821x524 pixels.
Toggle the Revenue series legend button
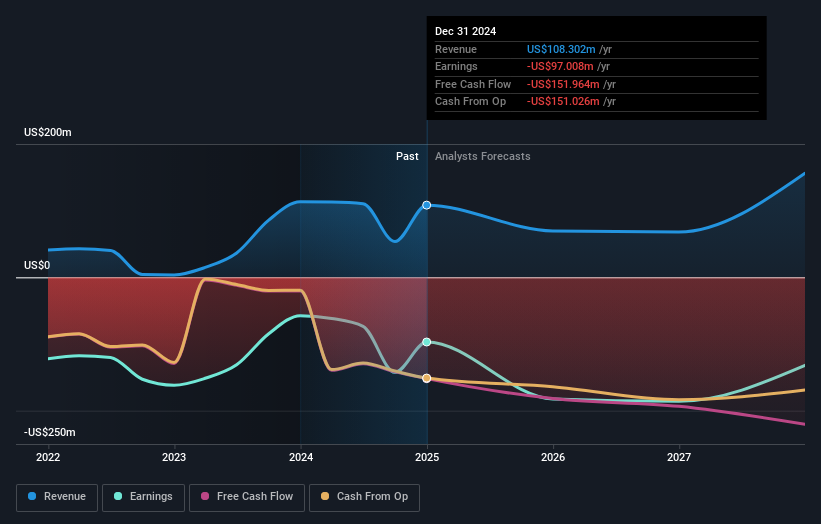point(57,497)
